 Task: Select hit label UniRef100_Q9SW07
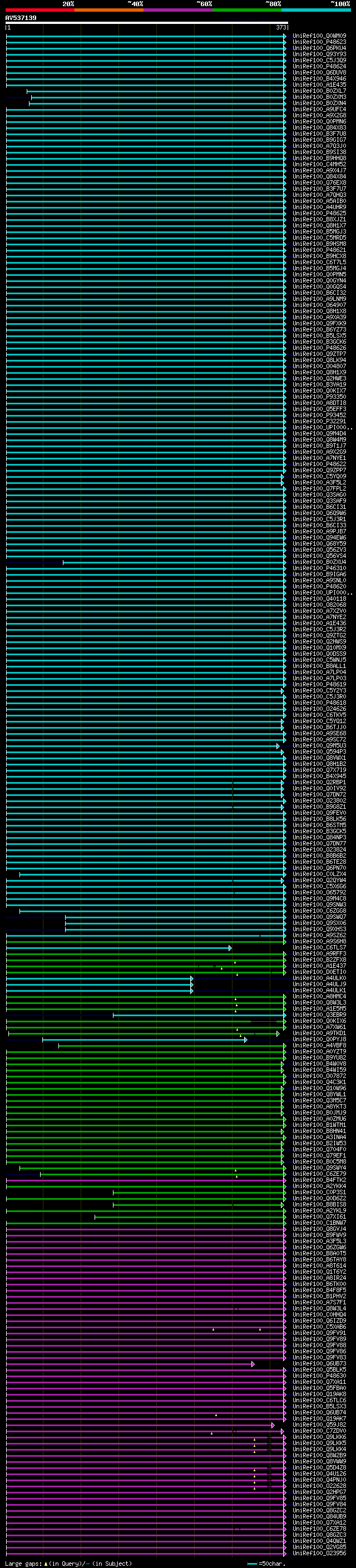319,917
